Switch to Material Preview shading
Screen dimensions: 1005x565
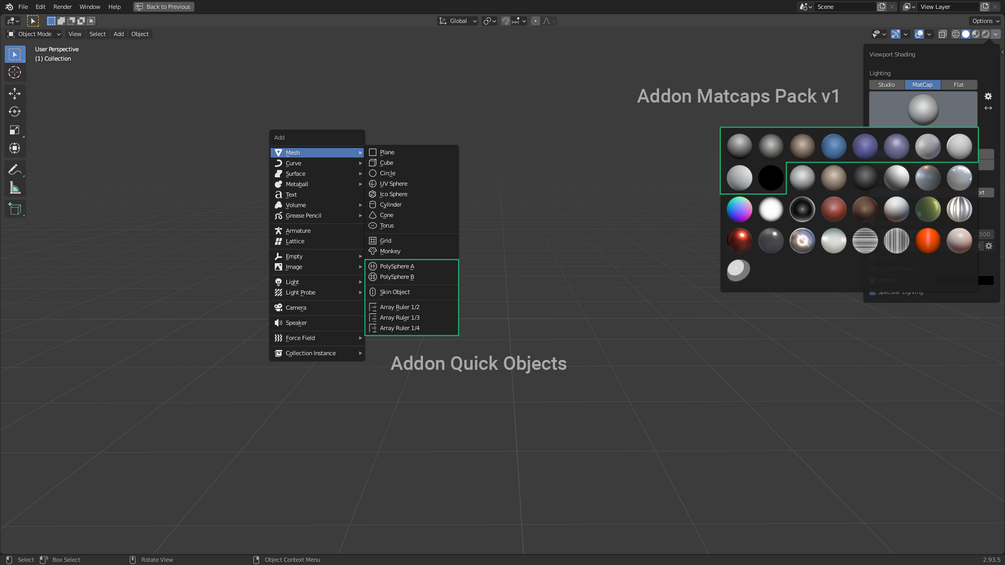tap(976, 34)
